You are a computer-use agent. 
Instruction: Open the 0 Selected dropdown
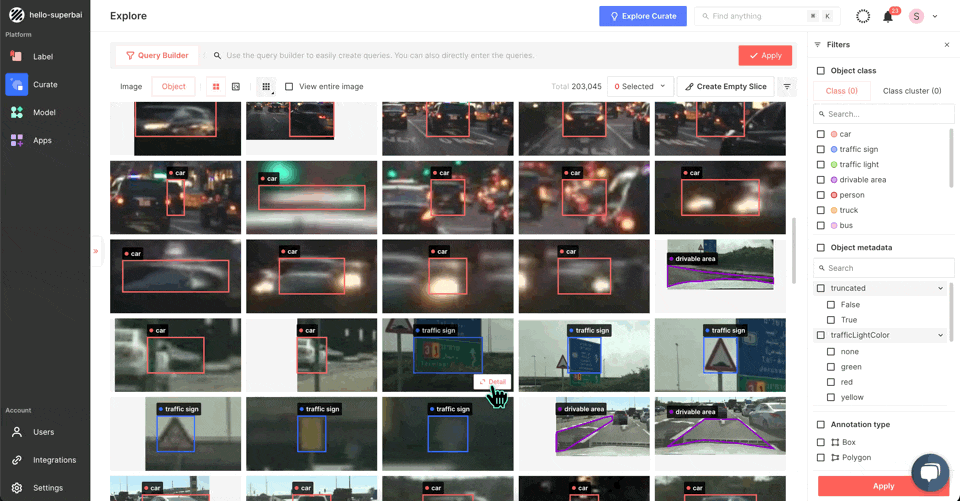click(x=640, y=86)
